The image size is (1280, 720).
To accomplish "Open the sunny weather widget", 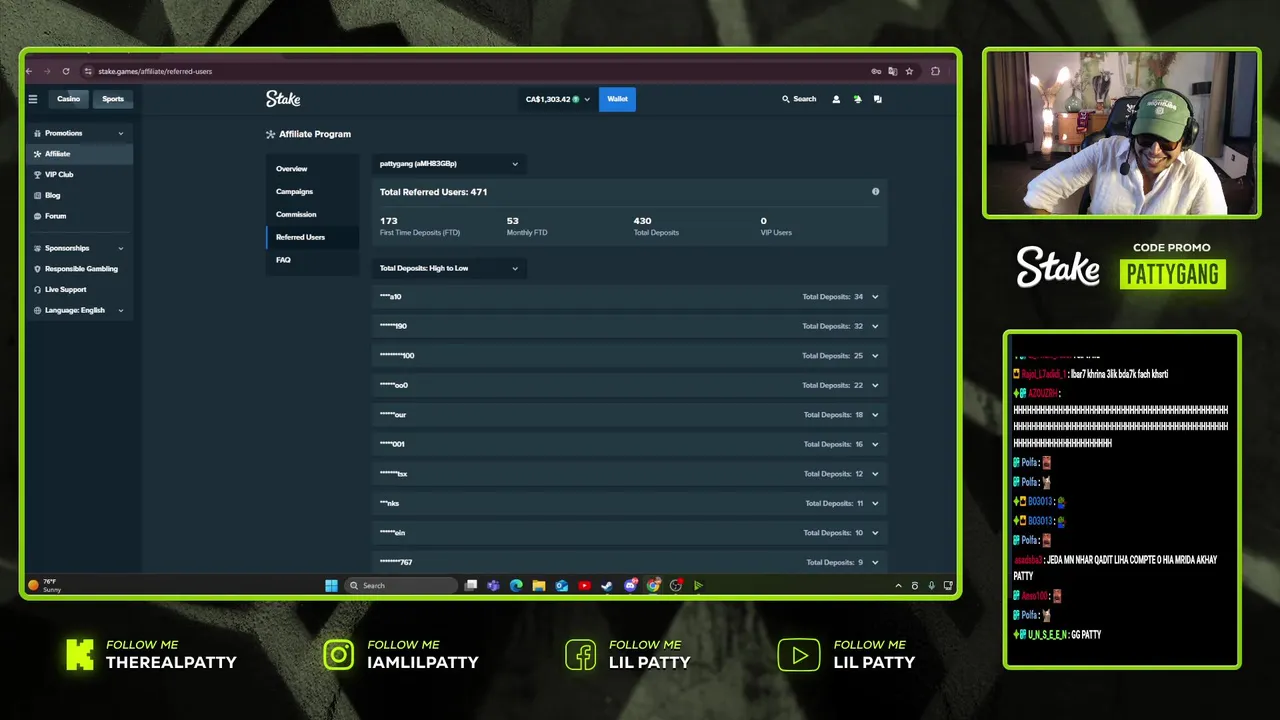I will pos(45,585).
